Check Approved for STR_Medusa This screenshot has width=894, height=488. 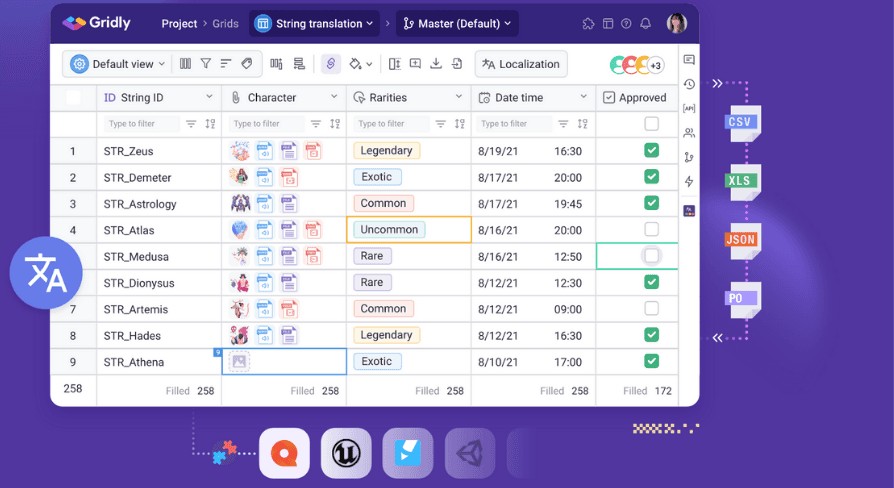[651, 256]
